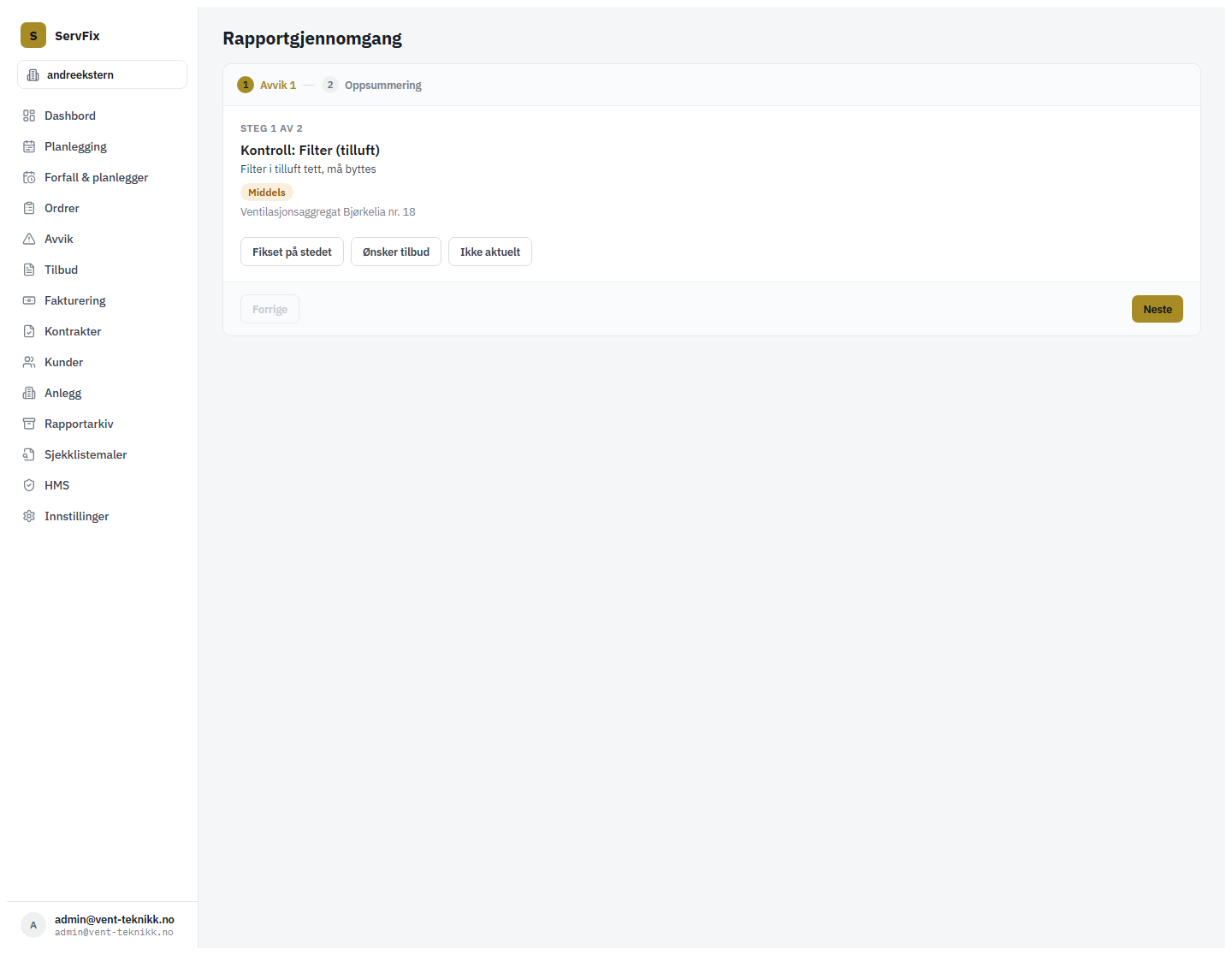Go to the Sjekklistemaler page
Viewport: 1232px width, 955px height.
pos(102,454)
